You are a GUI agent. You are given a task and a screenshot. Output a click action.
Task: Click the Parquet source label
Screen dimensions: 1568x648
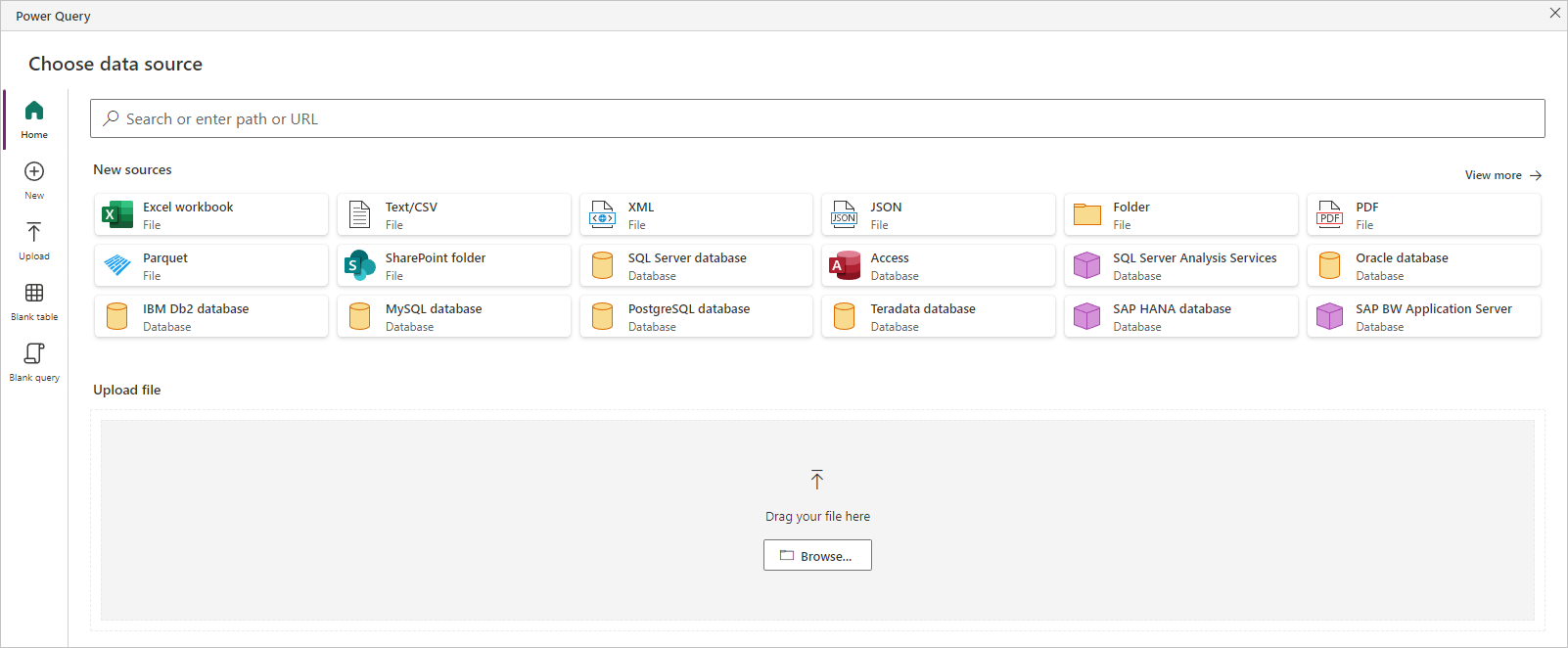click(165, 257)
